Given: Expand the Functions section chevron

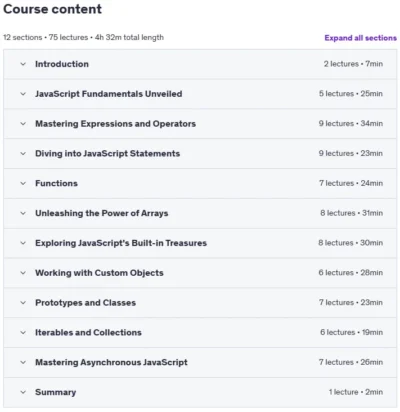Looking at the screenshot, I should 23,183.
